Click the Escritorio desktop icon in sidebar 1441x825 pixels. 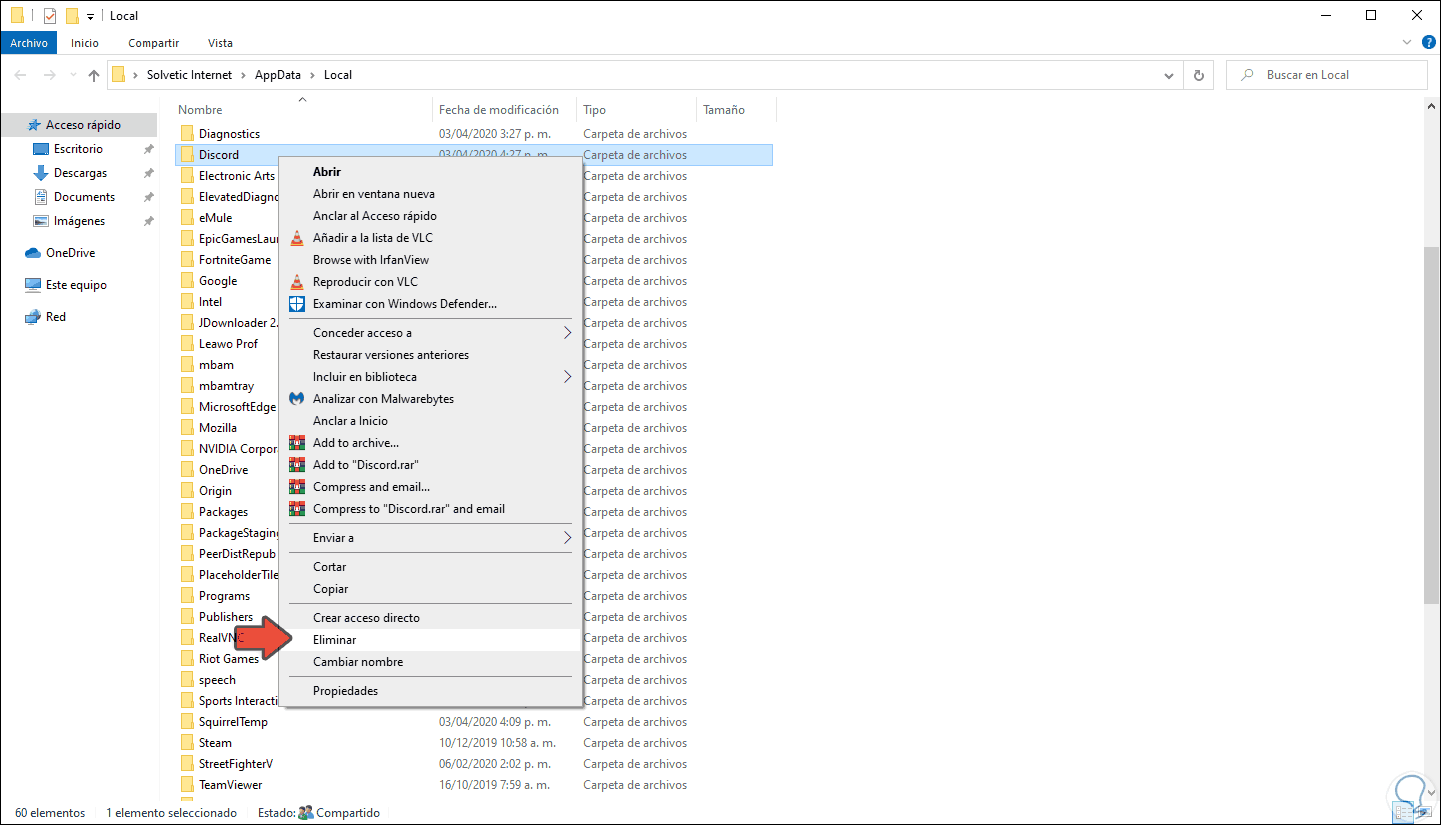[x=41, y=149]
